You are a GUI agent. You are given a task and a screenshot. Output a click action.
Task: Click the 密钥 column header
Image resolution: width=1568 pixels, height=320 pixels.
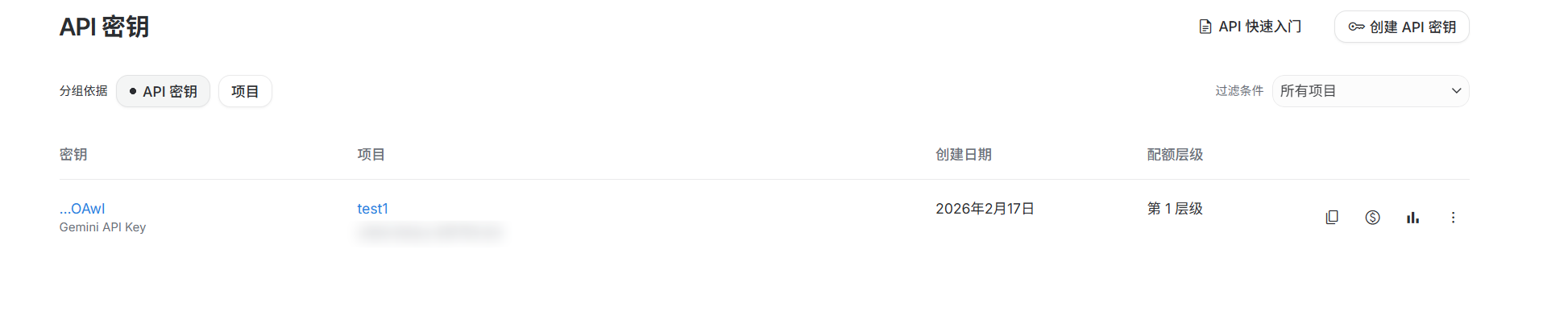tap(73, 154)
